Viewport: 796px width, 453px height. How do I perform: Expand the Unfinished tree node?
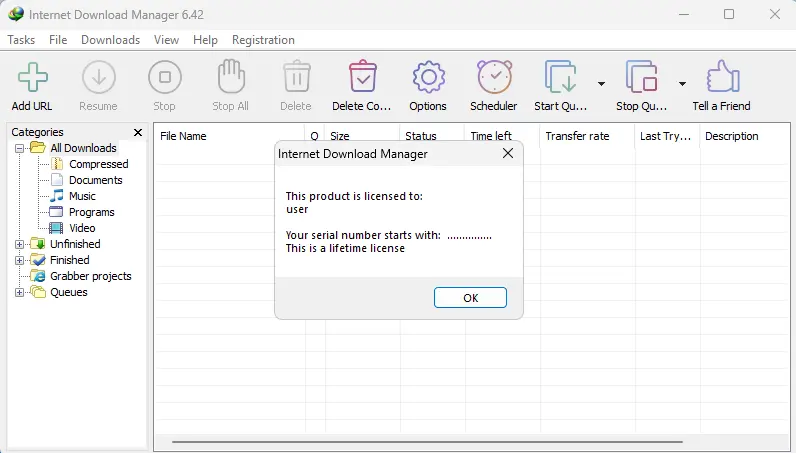(x=19, y=244)
